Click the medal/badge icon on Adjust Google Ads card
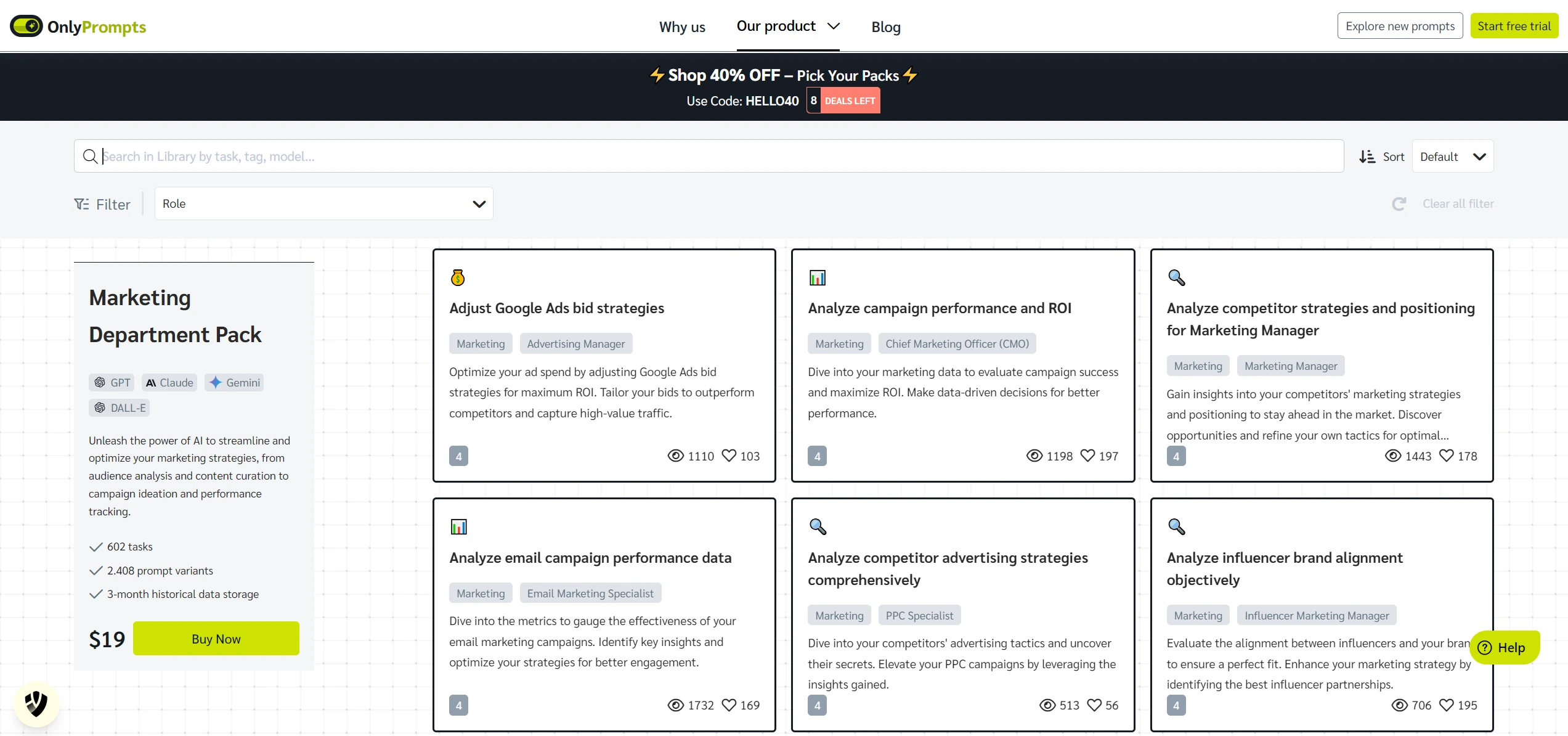Image resolution: width=1568 pixels, height=736 pixels. pyautogui.click(x=458, y=277)
